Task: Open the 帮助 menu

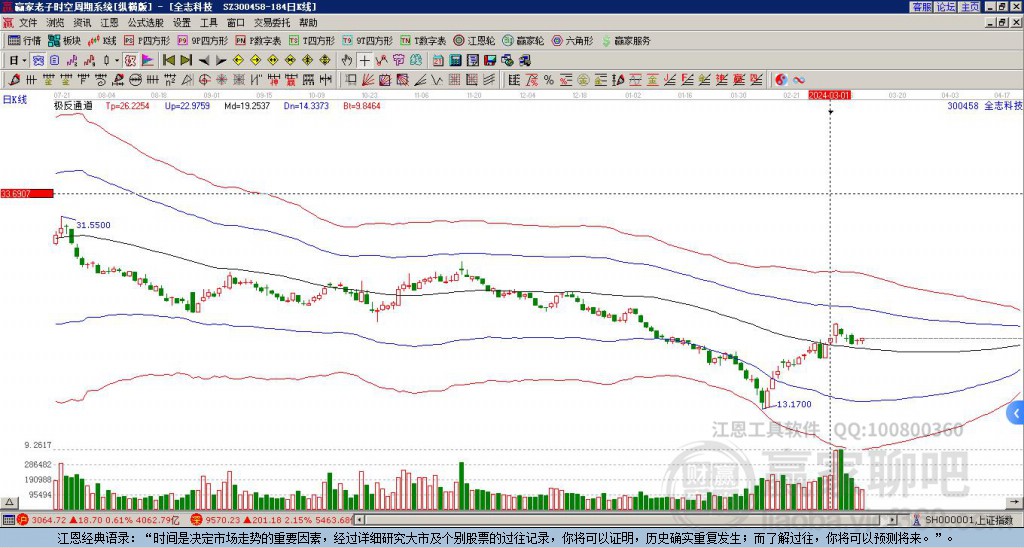Action: (x=308, y=23)
